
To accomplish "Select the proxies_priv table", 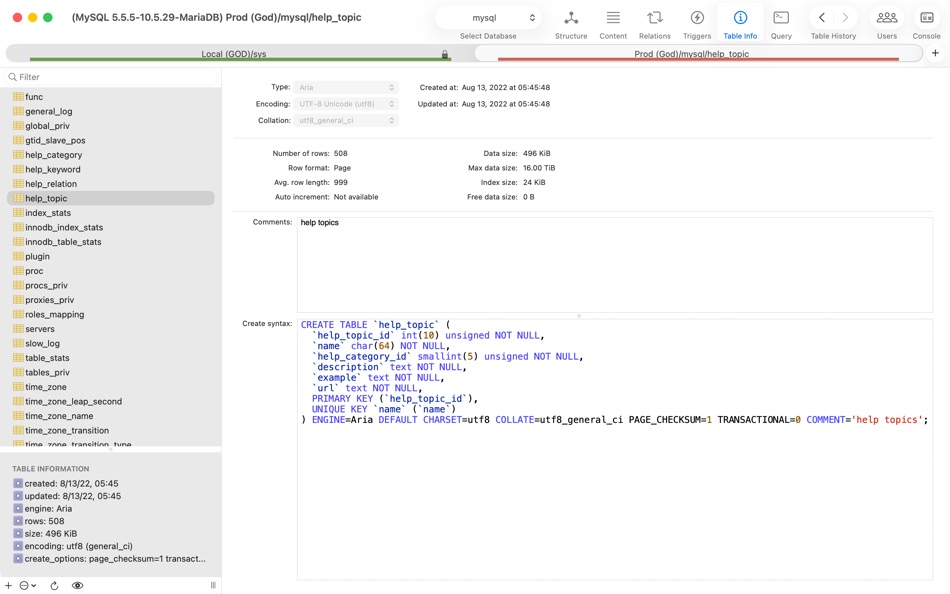I will click(x=110, y=300).
